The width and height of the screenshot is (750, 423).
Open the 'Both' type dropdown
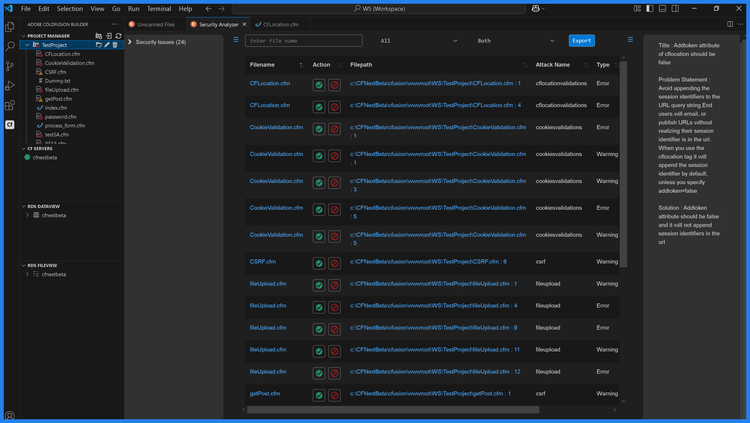tap(515, 41)
